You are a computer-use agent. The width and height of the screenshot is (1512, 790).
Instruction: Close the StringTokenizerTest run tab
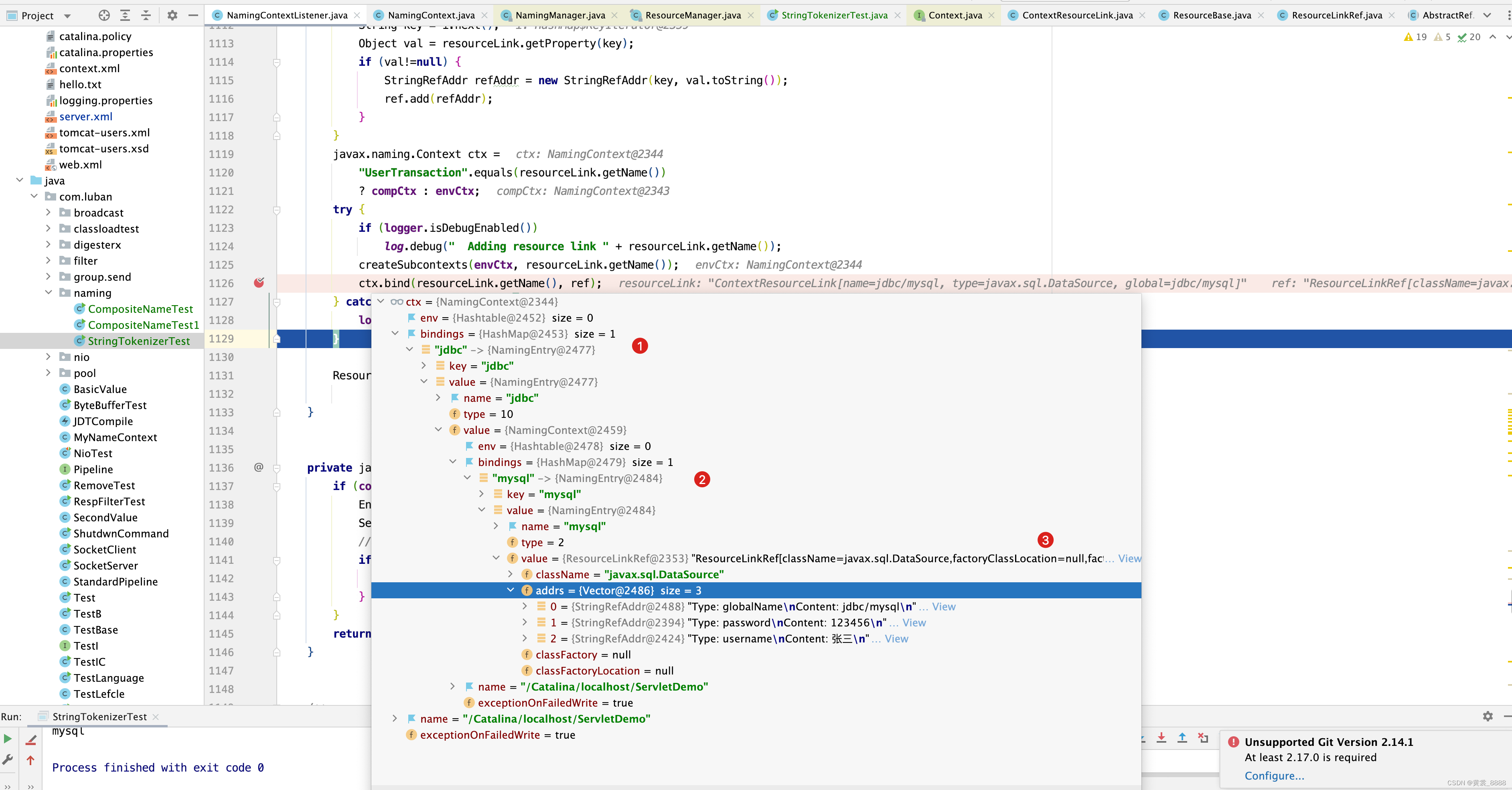coord(156,717)
